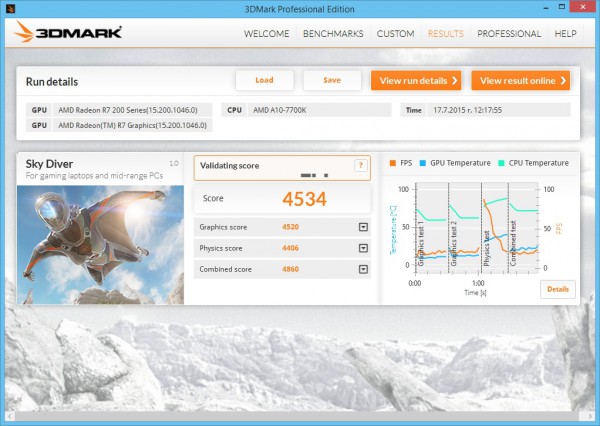Open the WELCOME tab
The image size is (600, 426).
pos(266,34)
